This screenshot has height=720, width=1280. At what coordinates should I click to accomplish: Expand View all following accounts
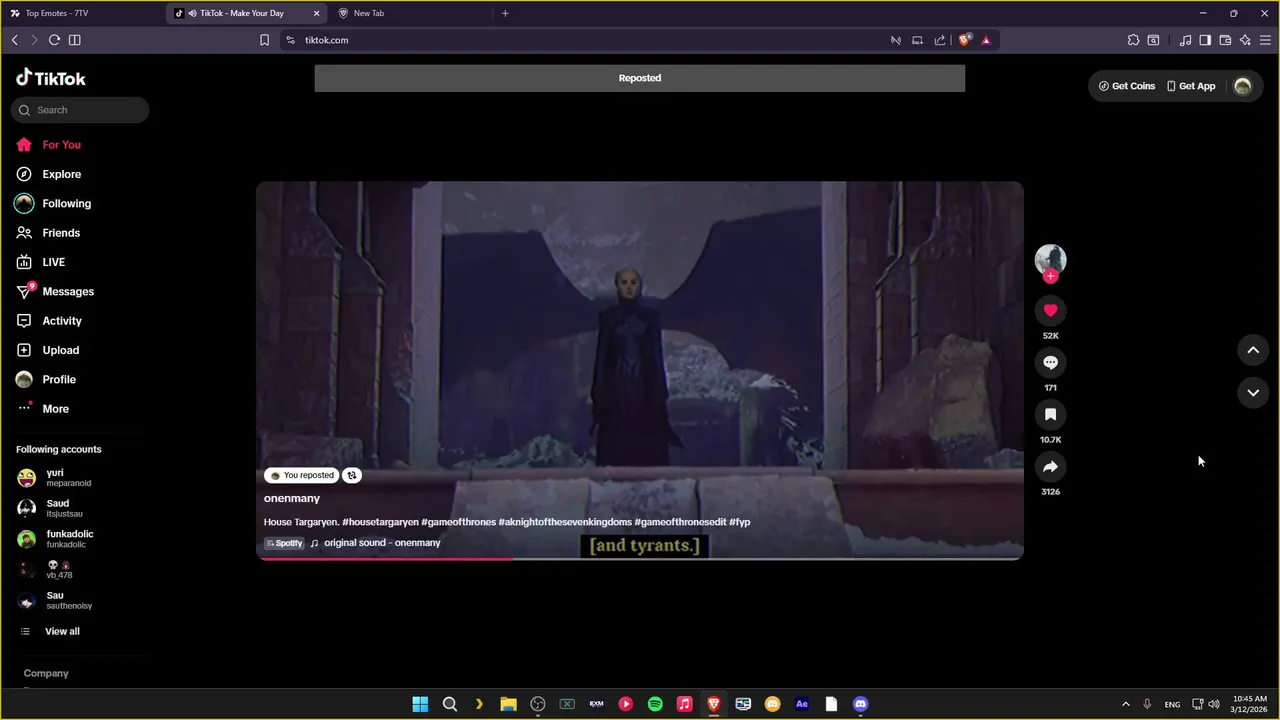(62, 631)
